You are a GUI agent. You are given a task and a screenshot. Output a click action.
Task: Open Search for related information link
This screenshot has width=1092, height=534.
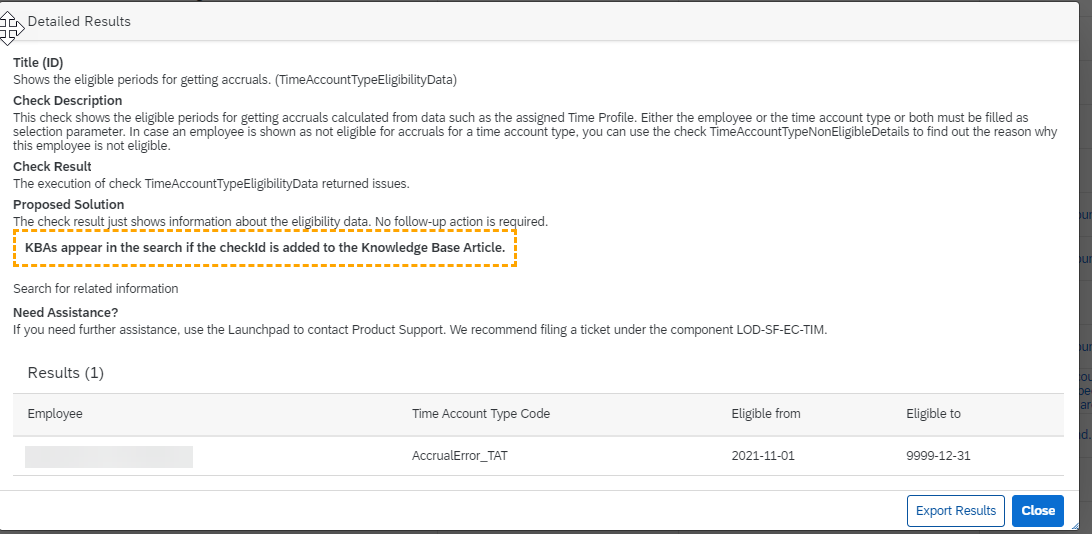coord(95,288)
